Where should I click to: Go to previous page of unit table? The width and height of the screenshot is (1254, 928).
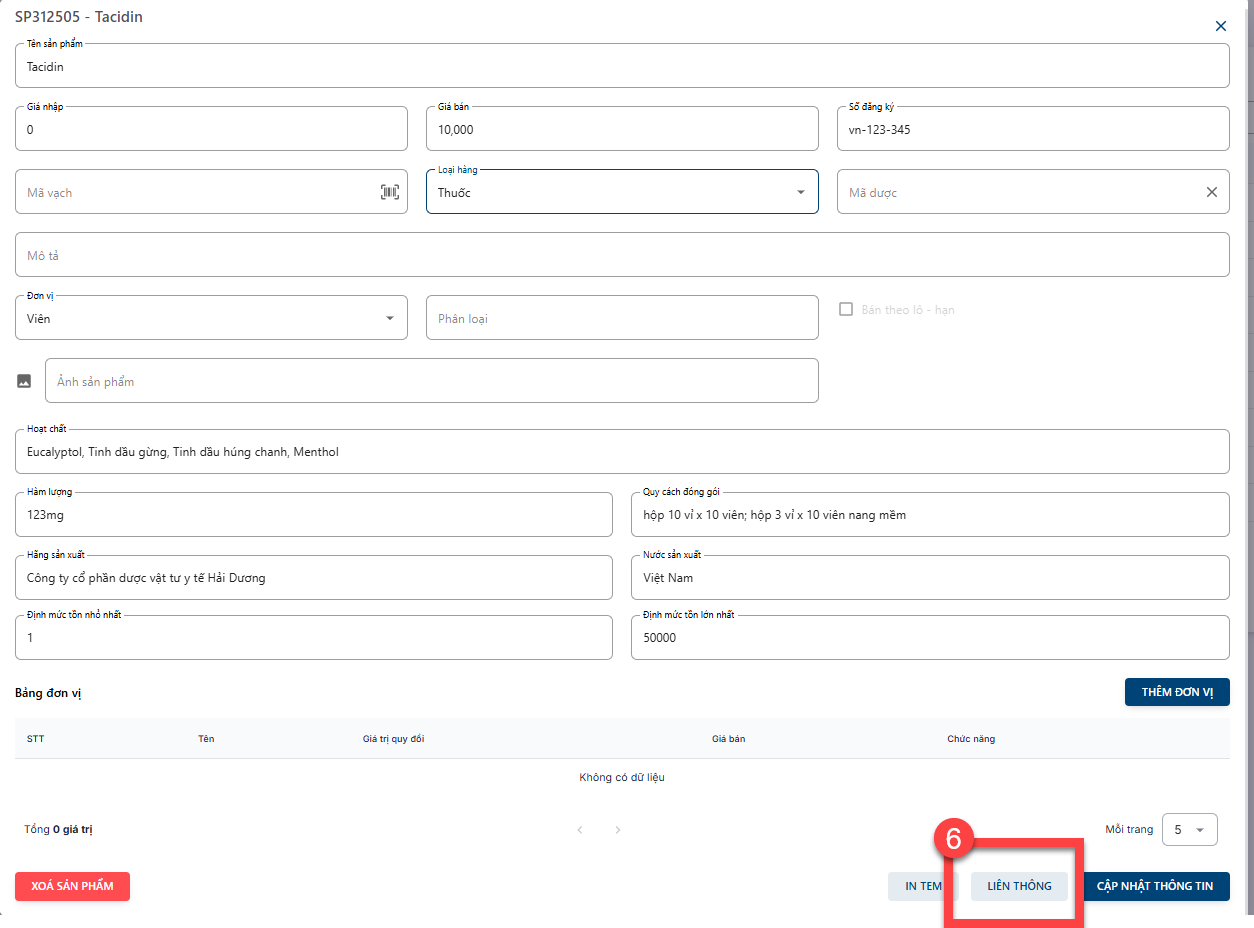pos(580,830)
